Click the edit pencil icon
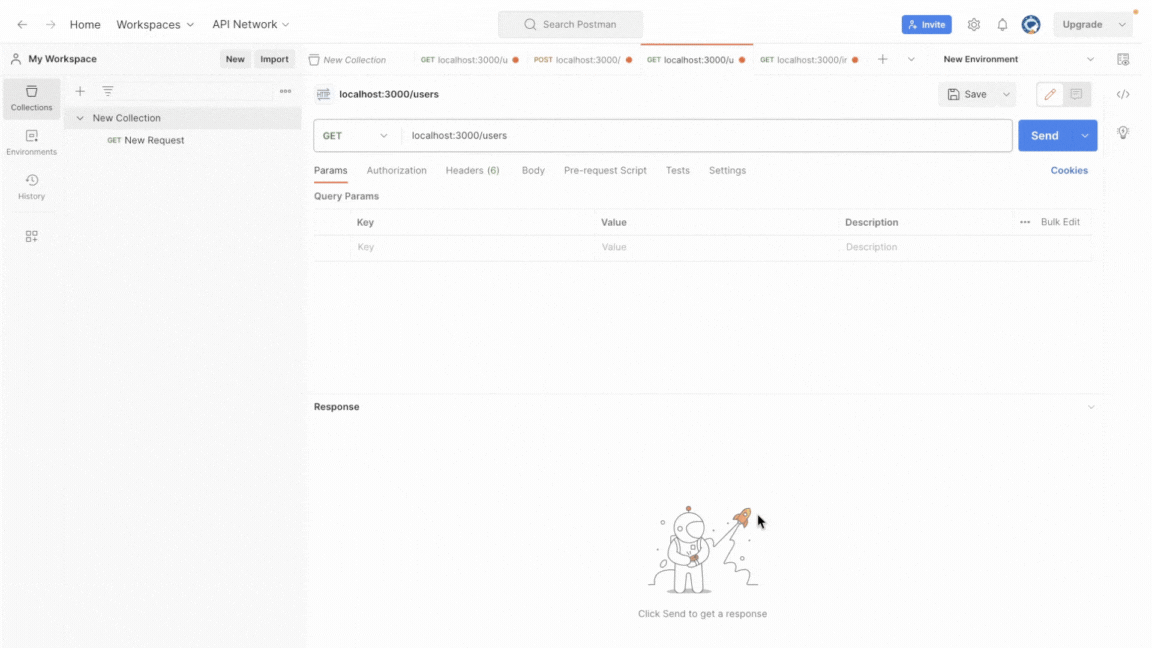 [1050, 94]
